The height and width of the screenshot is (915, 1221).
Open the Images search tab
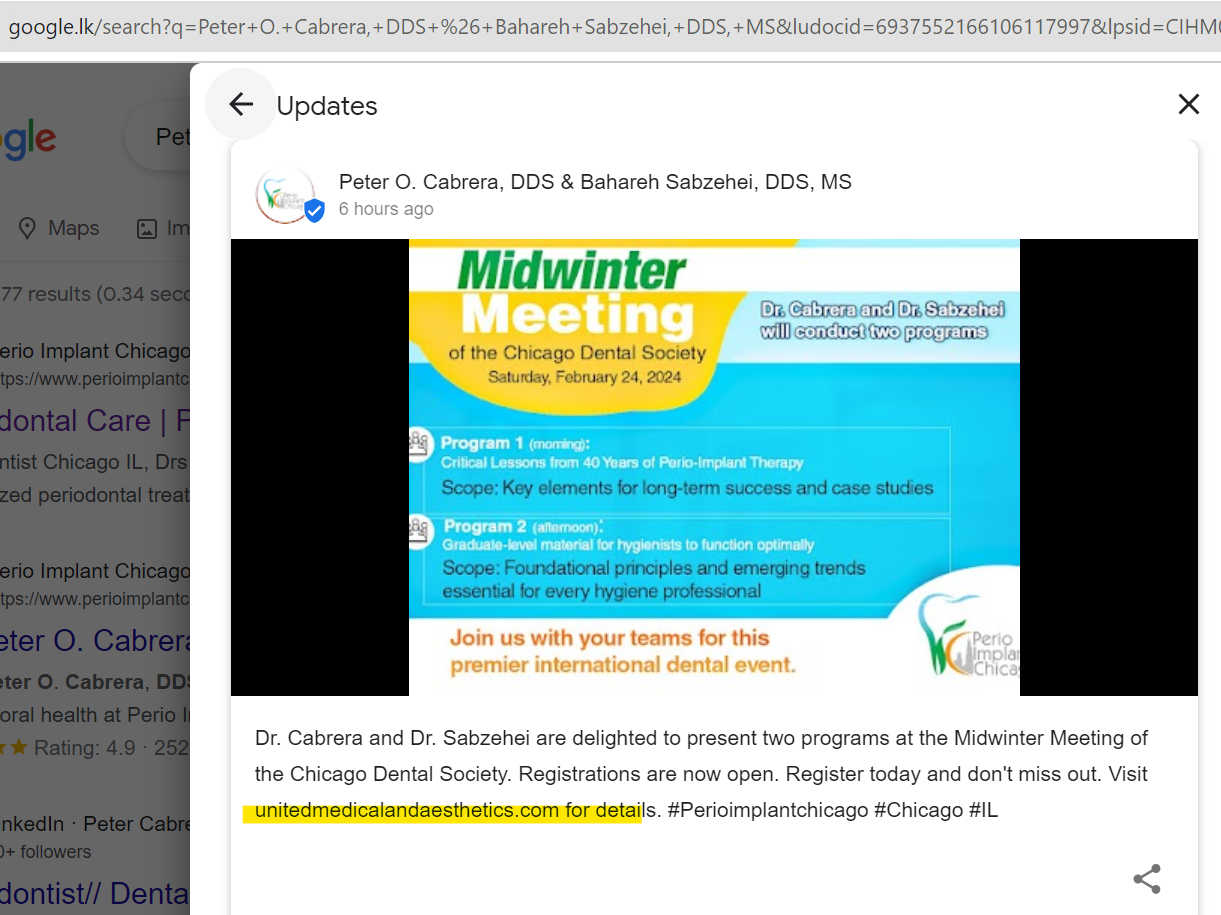click(x=163, y=228)
